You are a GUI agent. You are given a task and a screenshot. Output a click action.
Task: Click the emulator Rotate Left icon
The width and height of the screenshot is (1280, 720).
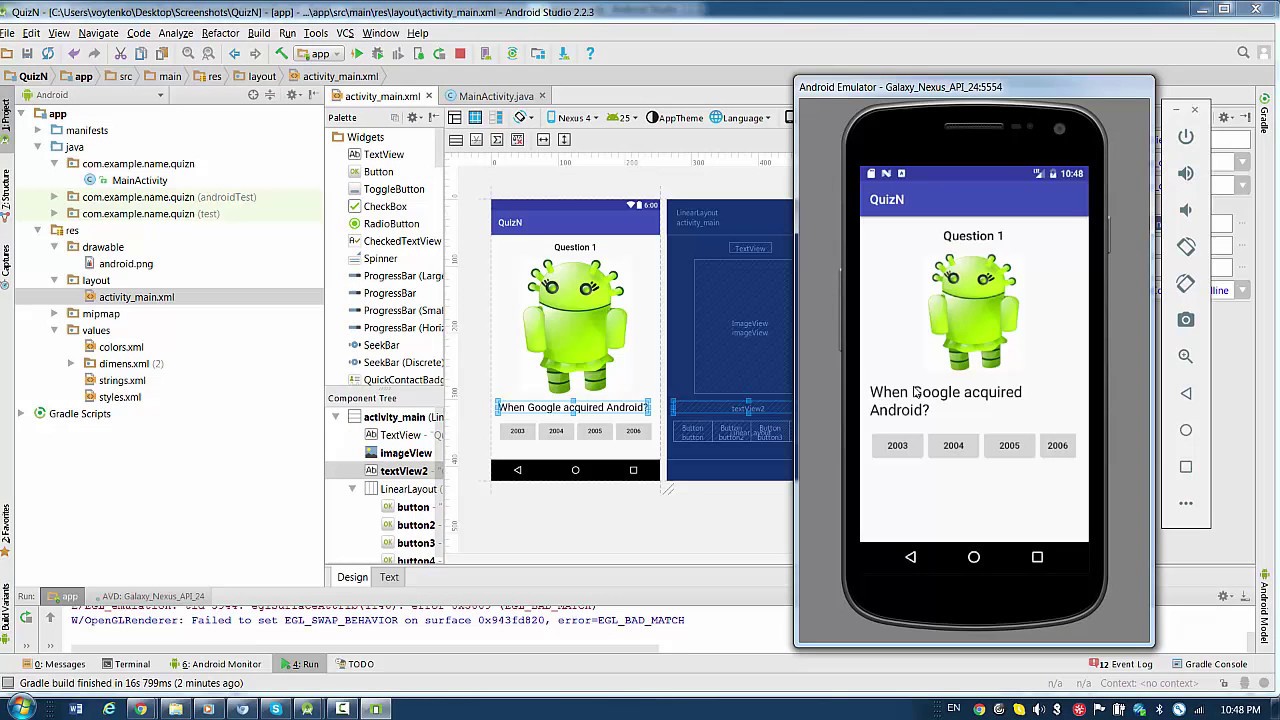tap(1186, 246)
